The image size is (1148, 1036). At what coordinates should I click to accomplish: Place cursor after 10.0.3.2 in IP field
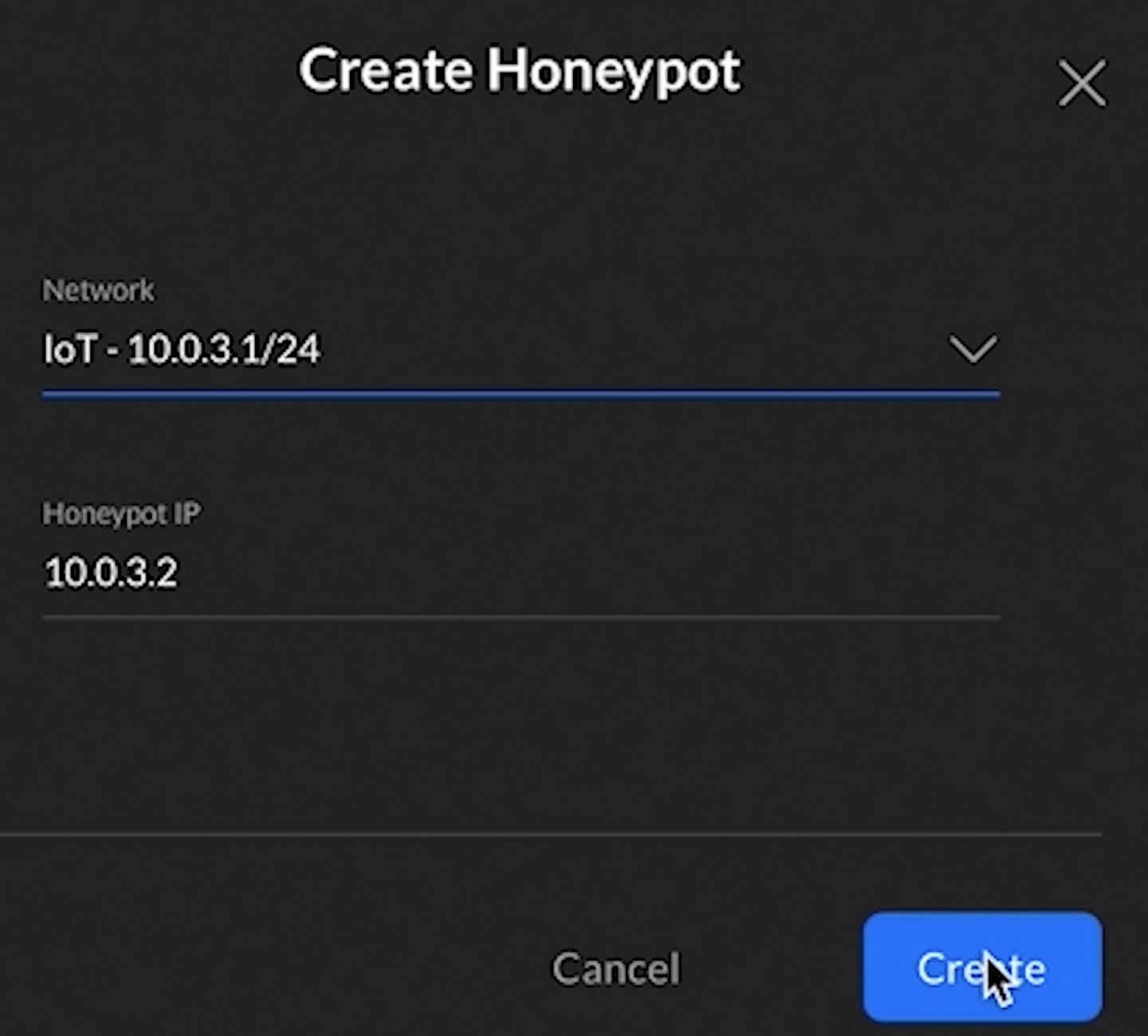pos(182,573)
